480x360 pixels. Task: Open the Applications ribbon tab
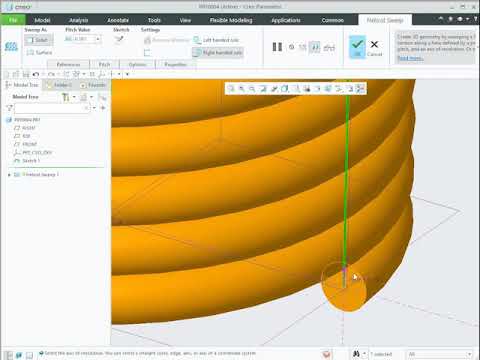(x=286, y=20)
